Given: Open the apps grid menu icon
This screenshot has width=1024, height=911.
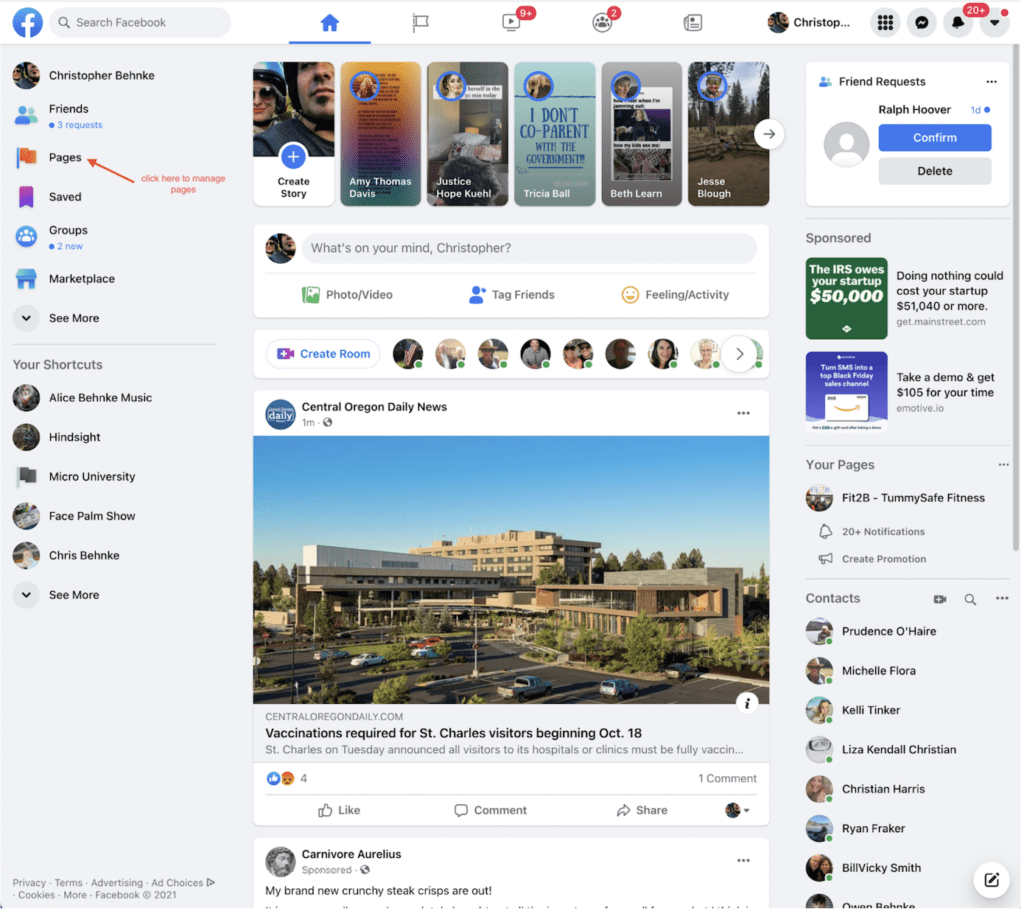Looking at the screenshot, I should (x=886, y=23).
